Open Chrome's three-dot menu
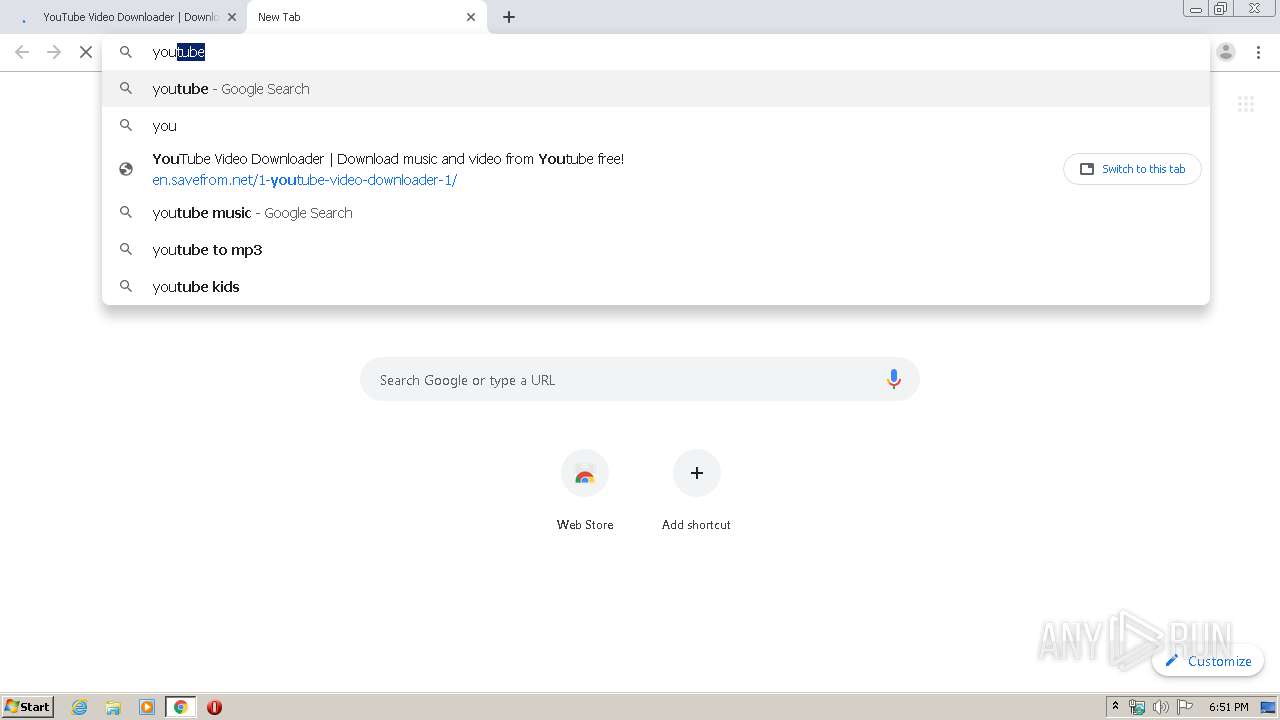Image resolution: width=1280 pixels, height=720 pixels. point(1259,52)
